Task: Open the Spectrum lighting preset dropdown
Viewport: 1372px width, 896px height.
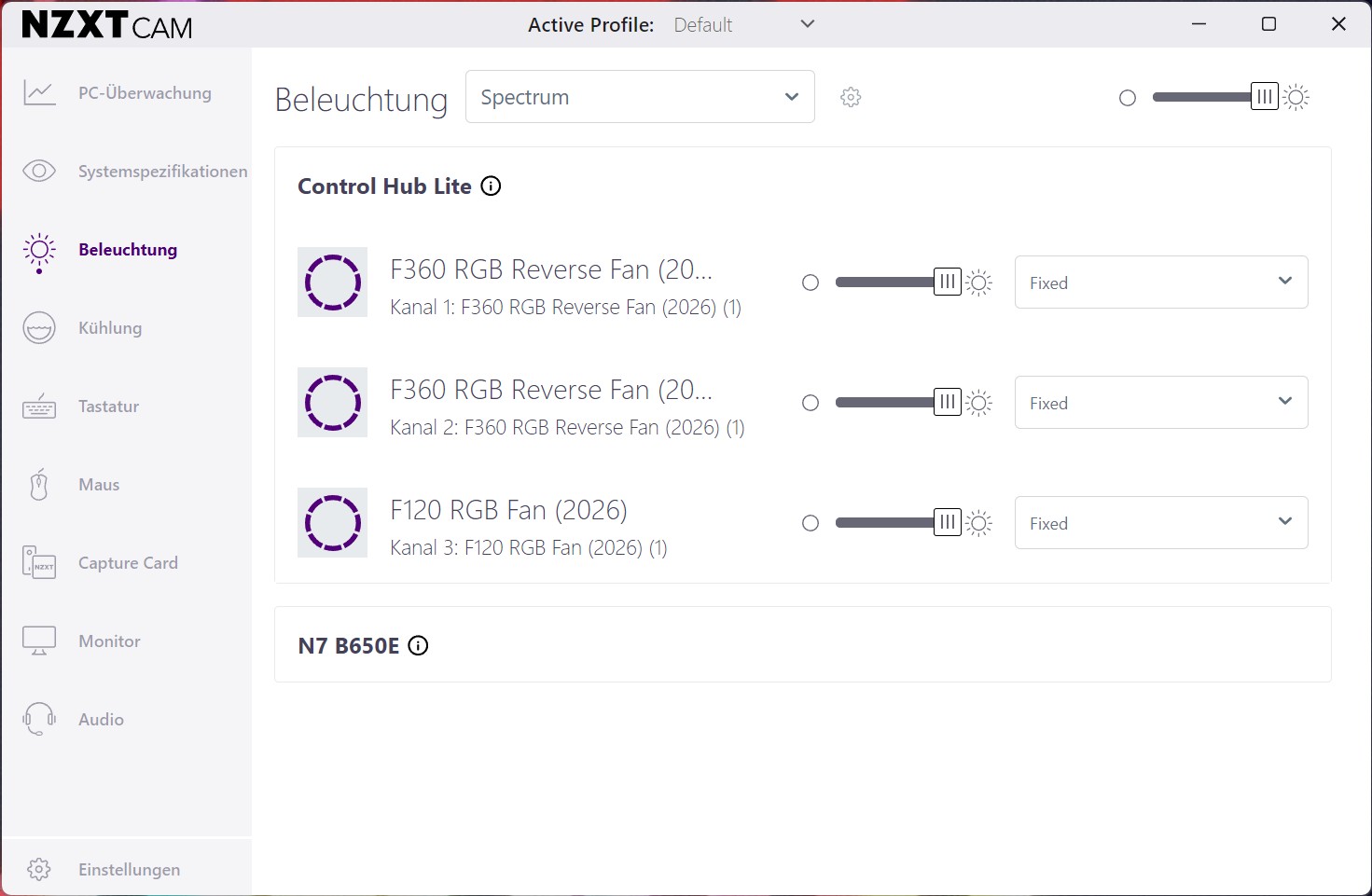Action: (640, 97)
